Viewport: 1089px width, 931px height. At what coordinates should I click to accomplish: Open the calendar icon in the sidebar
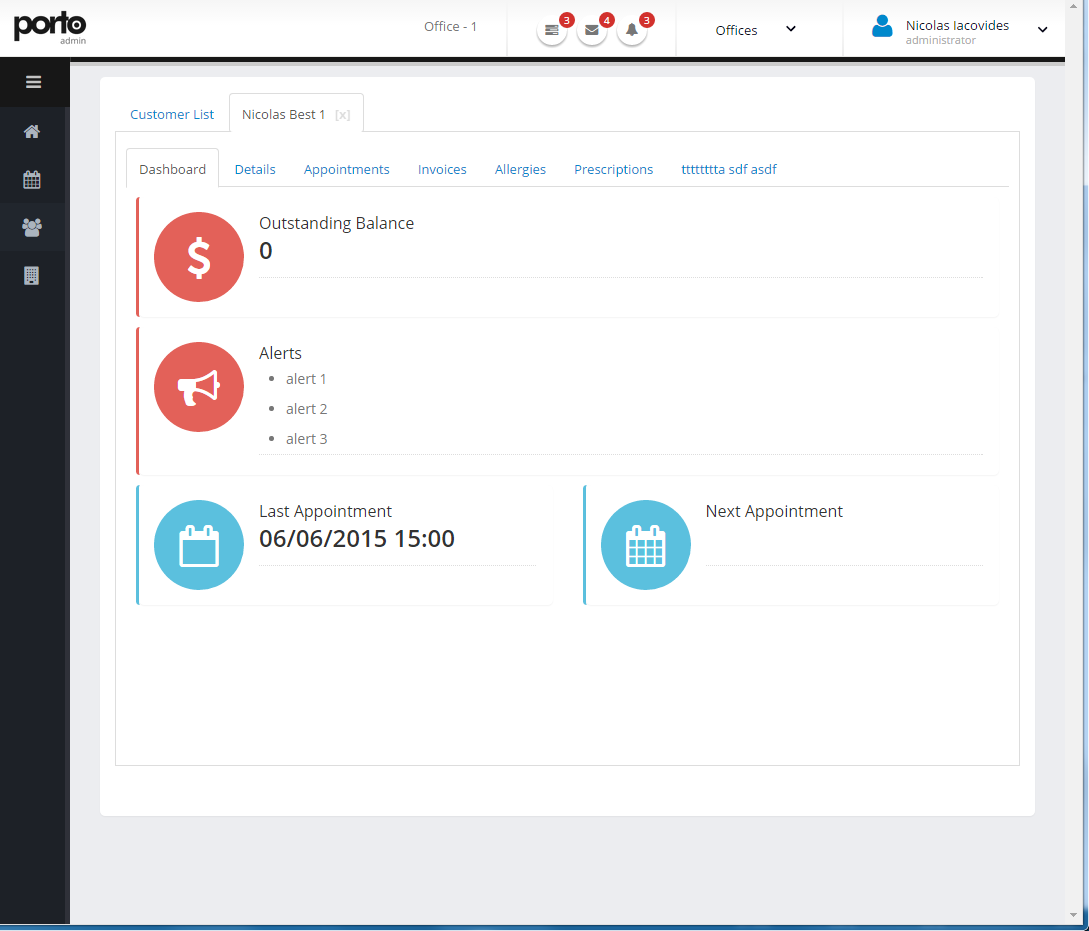pos(32,180)
